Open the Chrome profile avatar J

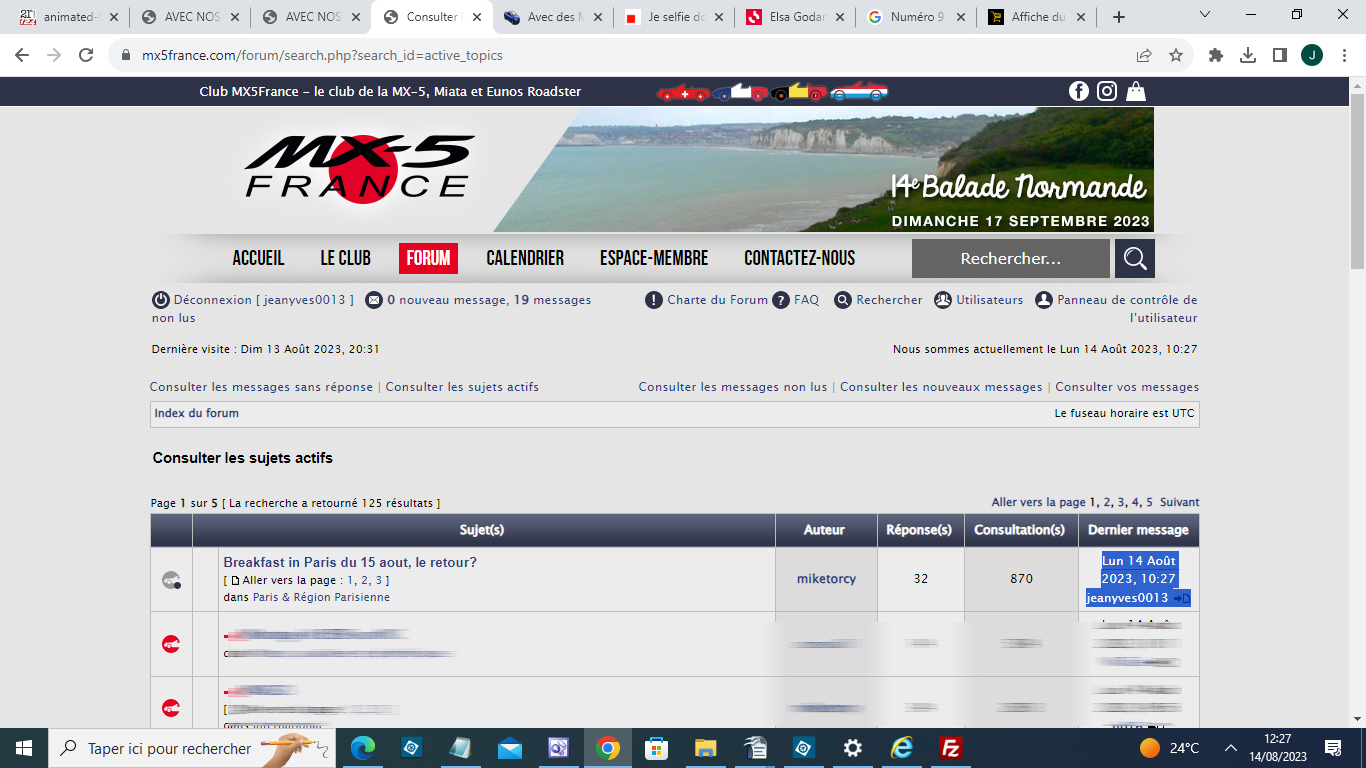[x=1312, y=56]
